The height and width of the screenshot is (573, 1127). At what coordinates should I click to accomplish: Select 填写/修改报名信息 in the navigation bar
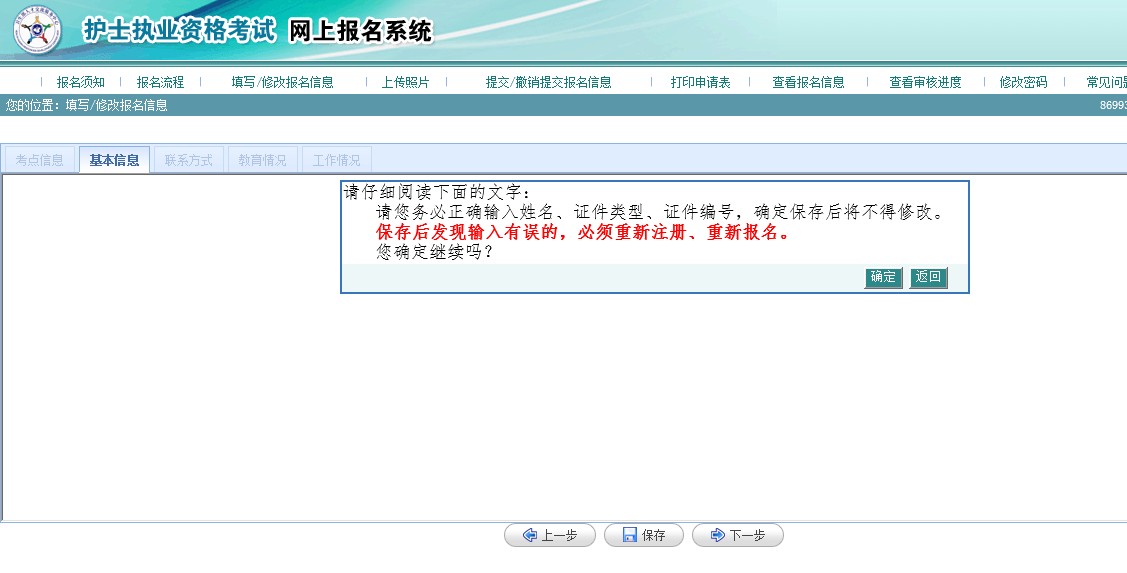(x=282, y=82)
